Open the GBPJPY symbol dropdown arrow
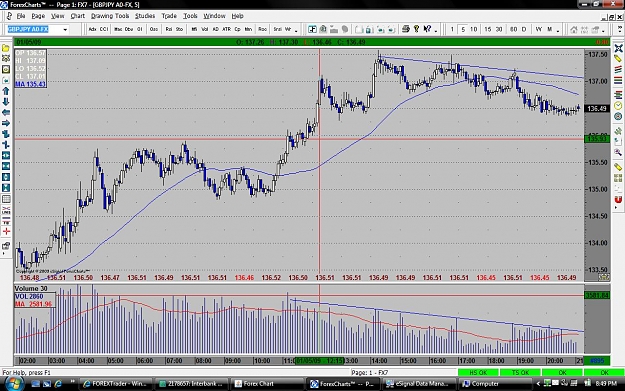The width and height of the screenshot is (625, 391). pos(65,29)
